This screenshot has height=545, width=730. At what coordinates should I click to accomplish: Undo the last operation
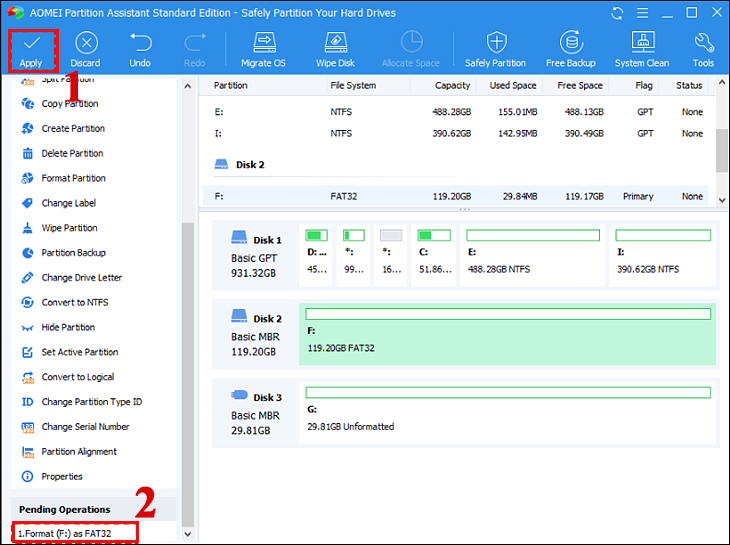pyautogui.click(x=140, y=50)
